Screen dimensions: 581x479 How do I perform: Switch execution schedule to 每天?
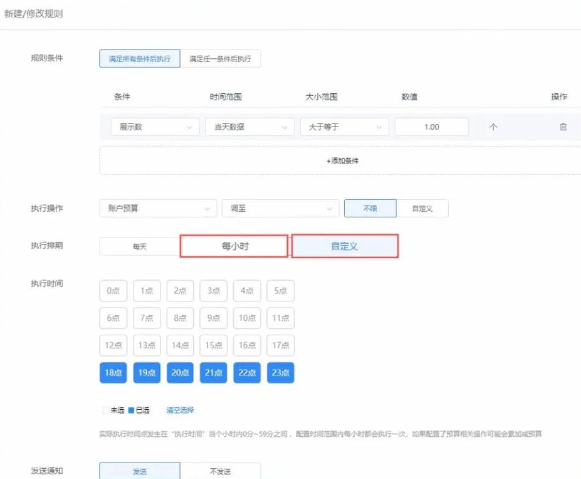(140, 246)
